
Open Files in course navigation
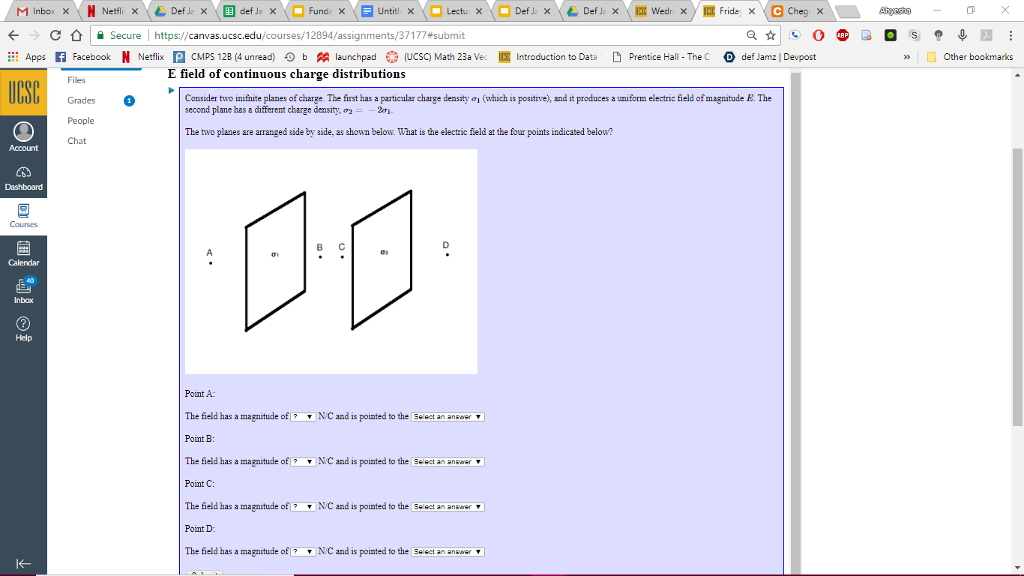(76, 80)
